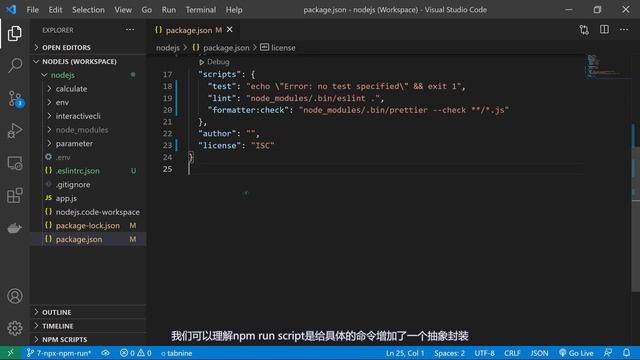Expand the NPM Scripts panel

88,340
